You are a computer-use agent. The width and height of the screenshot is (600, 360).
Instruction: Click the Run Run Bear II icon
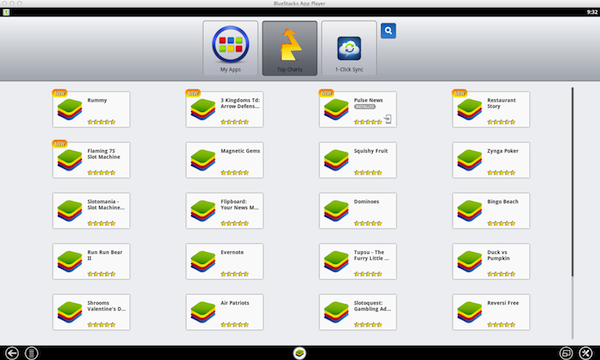[x=70, y=261]
